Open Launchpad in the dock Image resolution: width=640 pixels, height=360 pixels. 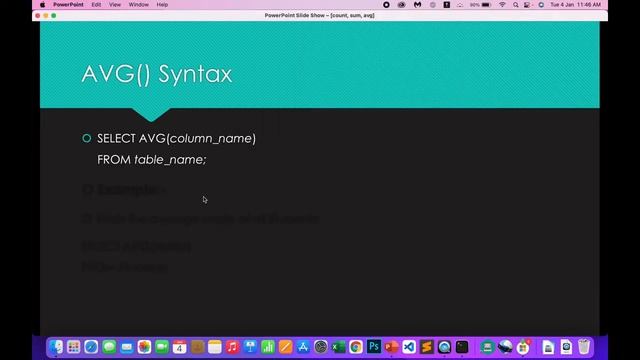[73, 347]
